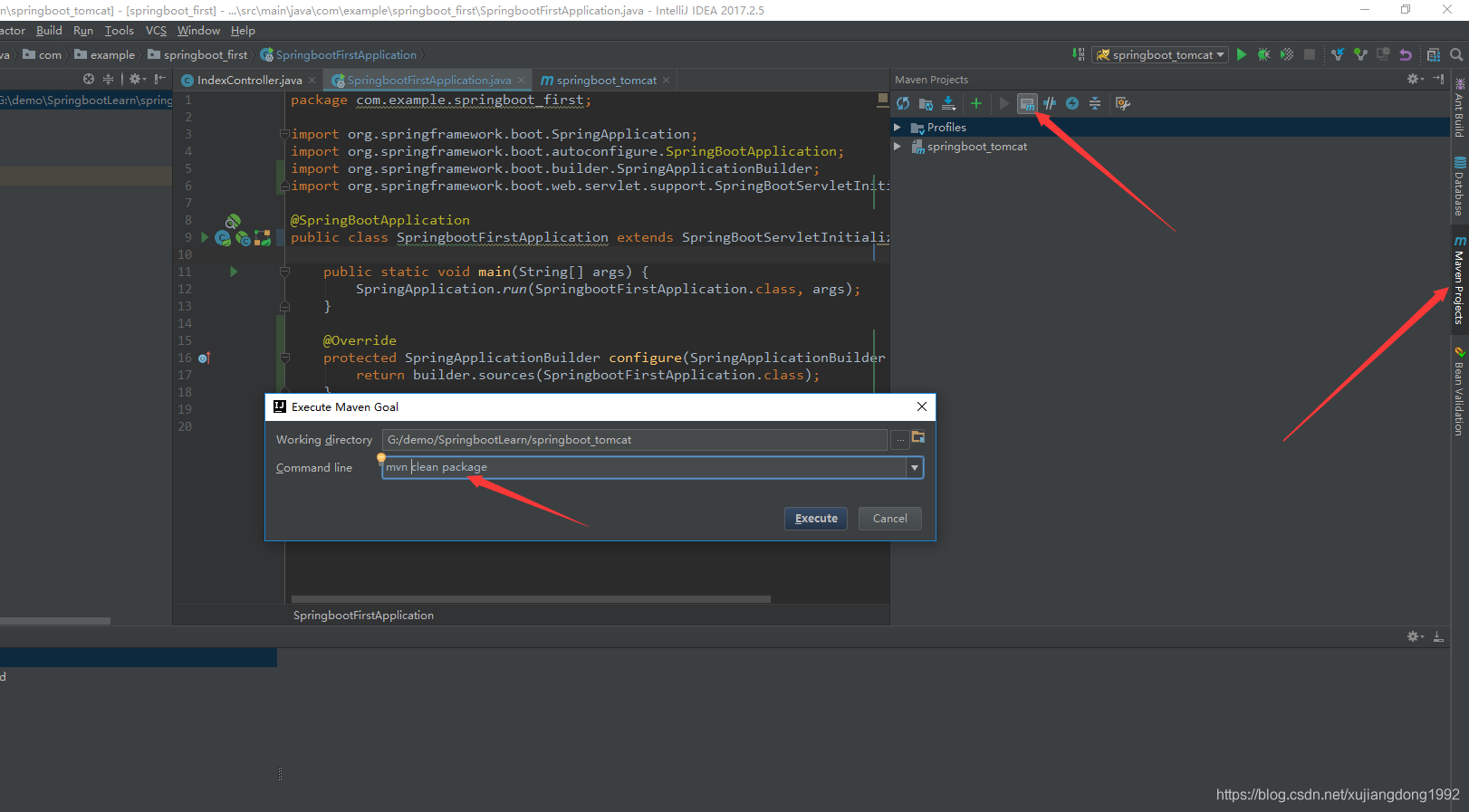Open Project panel gear settings
1469x812 pixels.
137,80
